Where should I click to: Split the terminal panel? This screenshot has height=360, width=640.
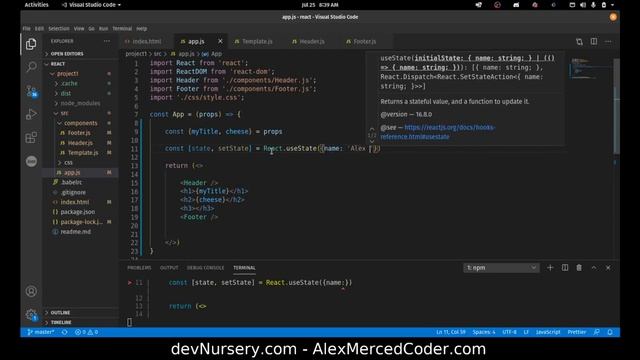565,268
